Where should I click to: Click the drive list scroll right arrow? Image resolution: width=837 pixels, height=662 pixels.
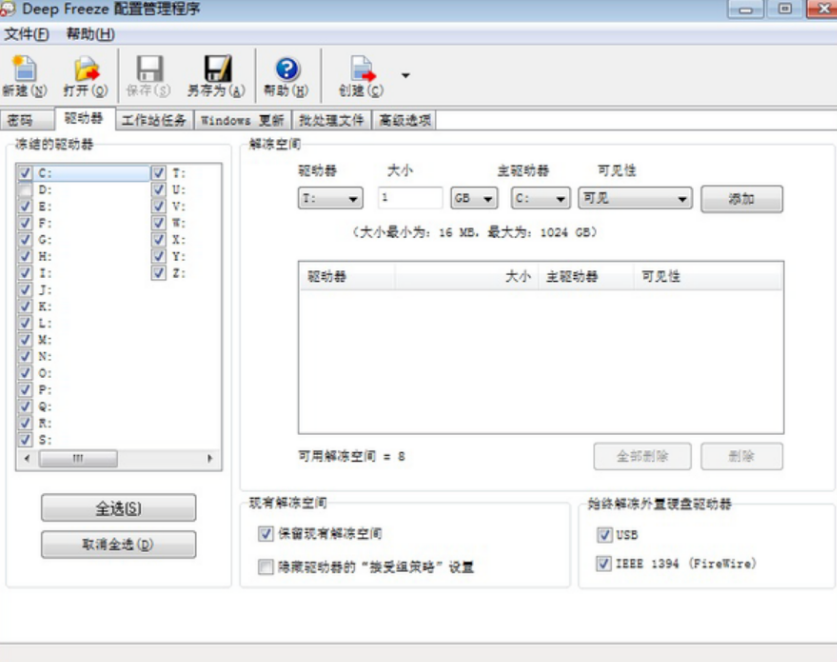click(x=210, y=459)
